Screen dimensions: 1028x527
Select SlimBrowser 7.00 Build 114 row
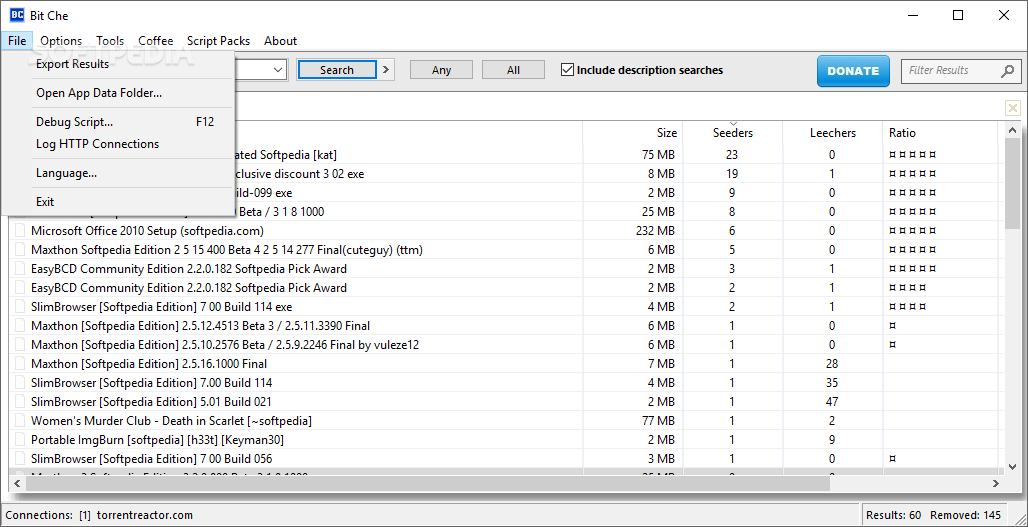click(x=505, y=383)
